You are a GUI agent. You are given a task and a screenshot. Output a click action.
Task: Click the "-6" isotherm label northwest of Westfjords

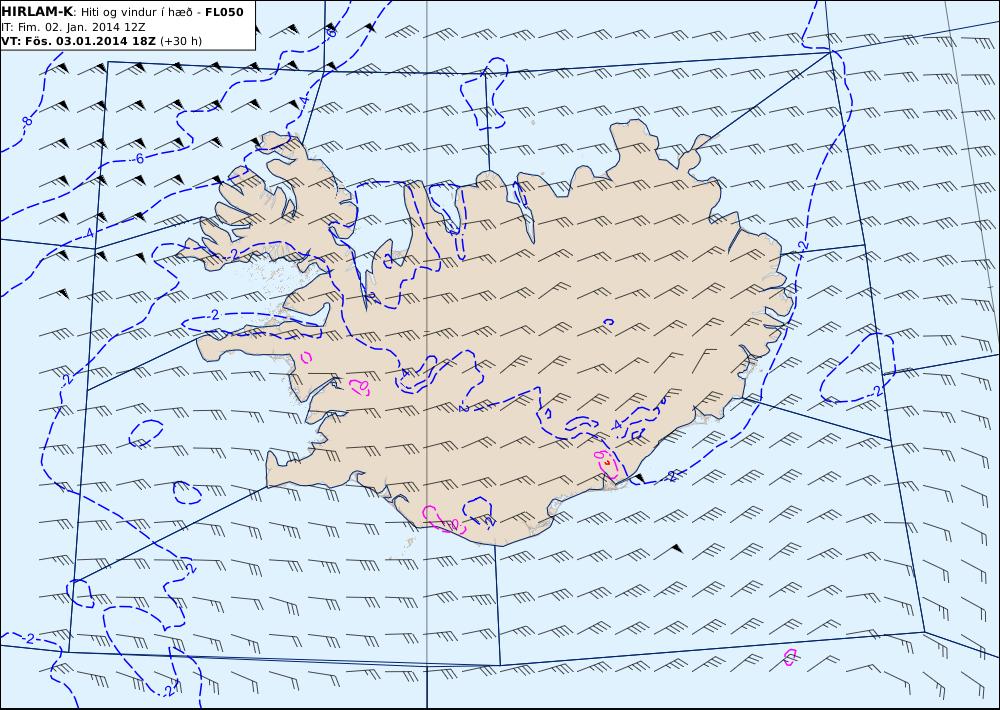click(x=138, y=159)
